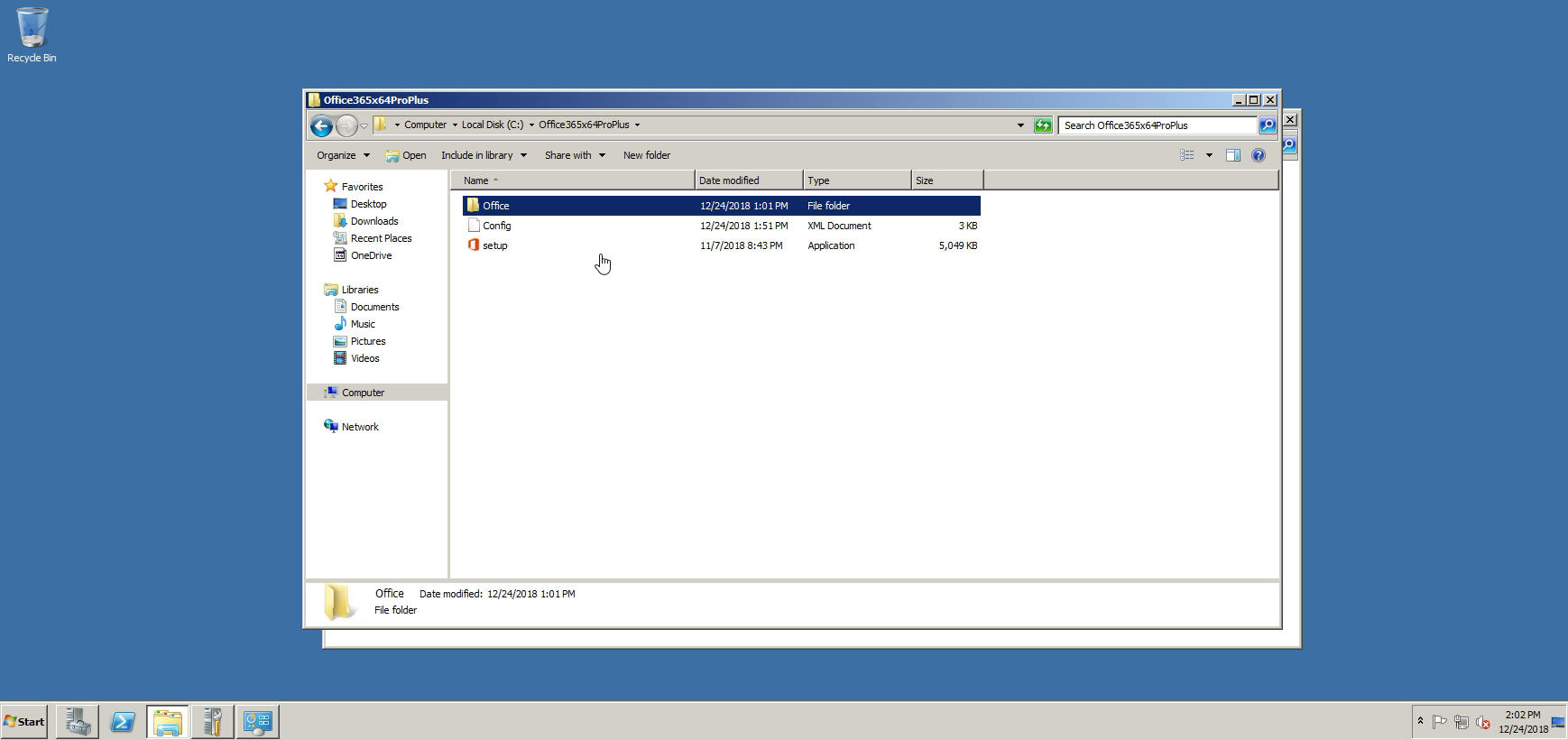The width and height of the screenshot is (1568, 740).
Task: Select Documents under Libraries
Action: [x=374, y=307]
